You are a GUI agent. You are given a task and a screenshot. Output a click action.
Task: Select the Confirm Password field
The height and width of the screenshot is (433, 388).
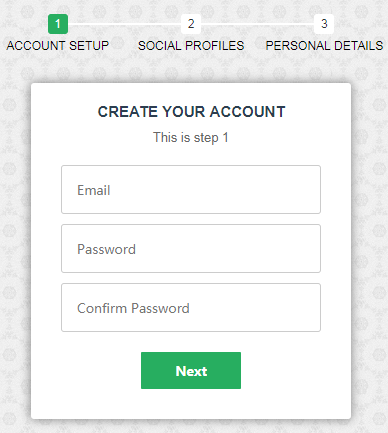(191, 307)
